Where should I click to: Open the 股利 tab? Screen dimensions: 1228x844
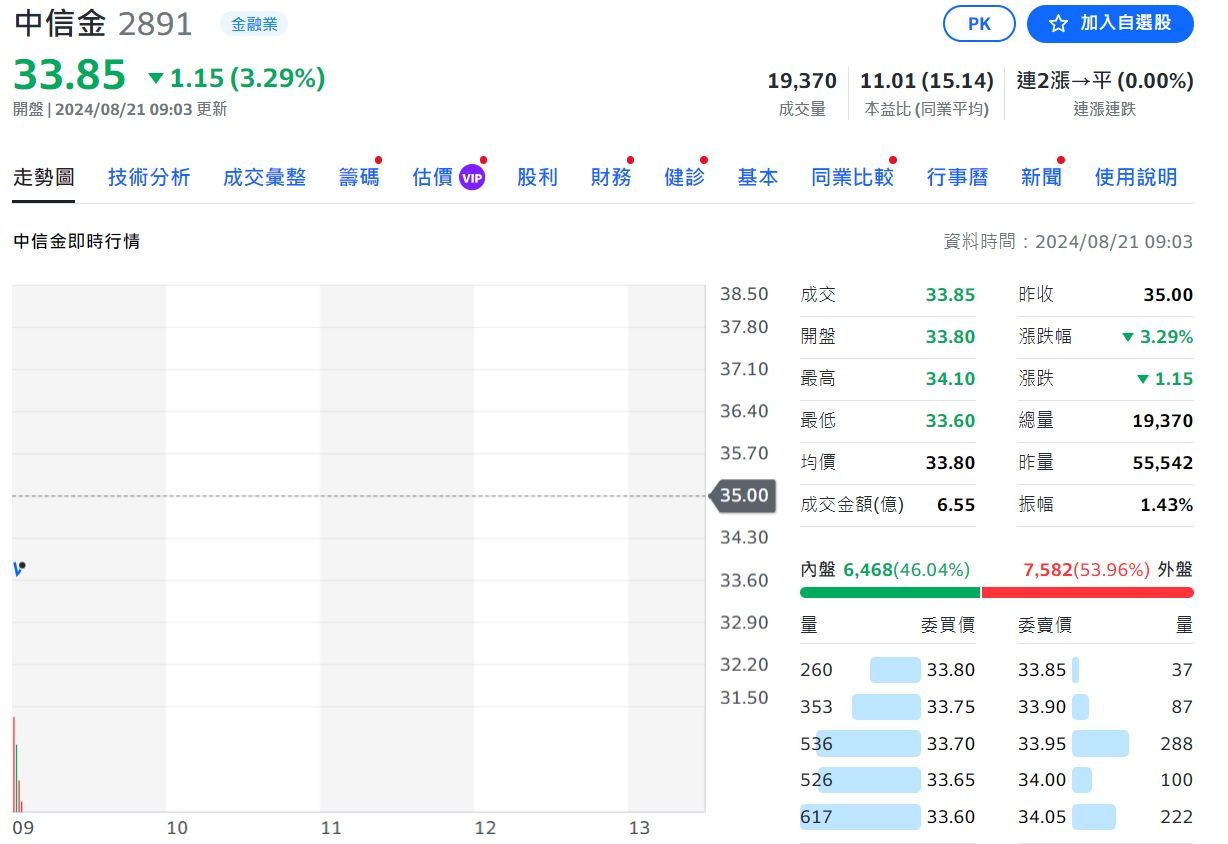point(537,176)
